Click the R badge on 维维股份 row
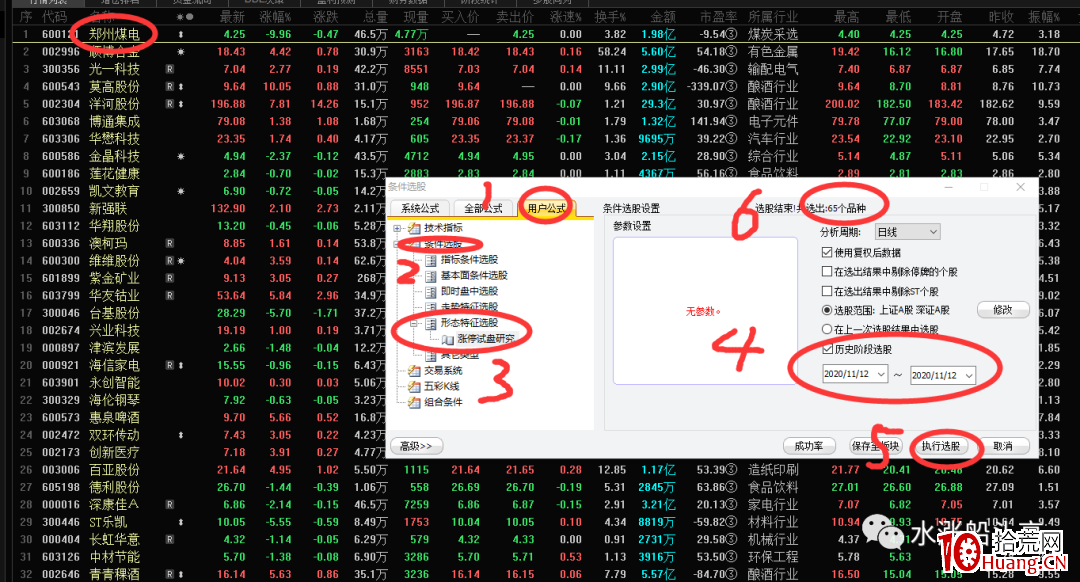The height and width of the screenshot is (582, 1080). click(169, 261)
